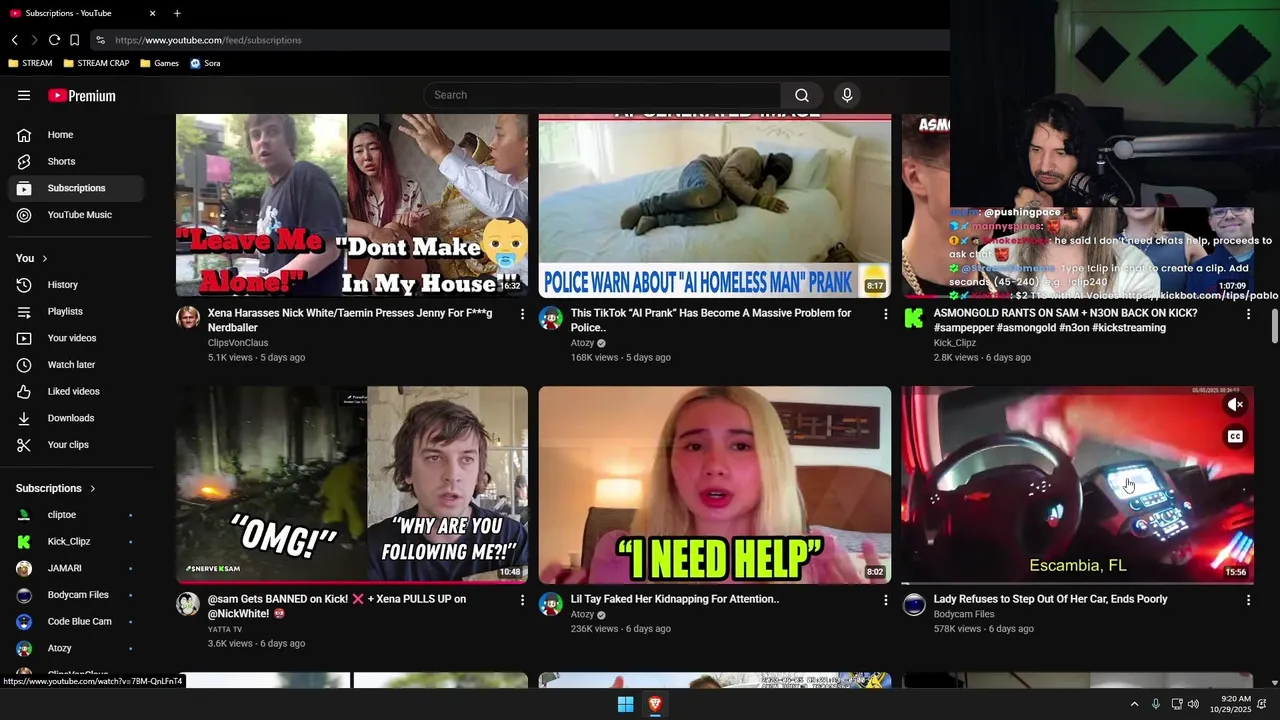Open title 'Lil Tay Faked Her Kidnapping'

675,599
